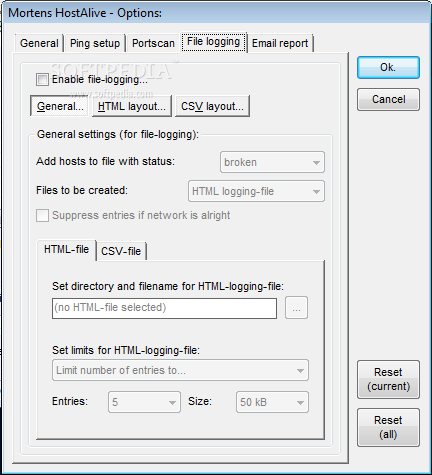Switch to the General tab
Screen dimensions: 432x475
coord(39,43)
